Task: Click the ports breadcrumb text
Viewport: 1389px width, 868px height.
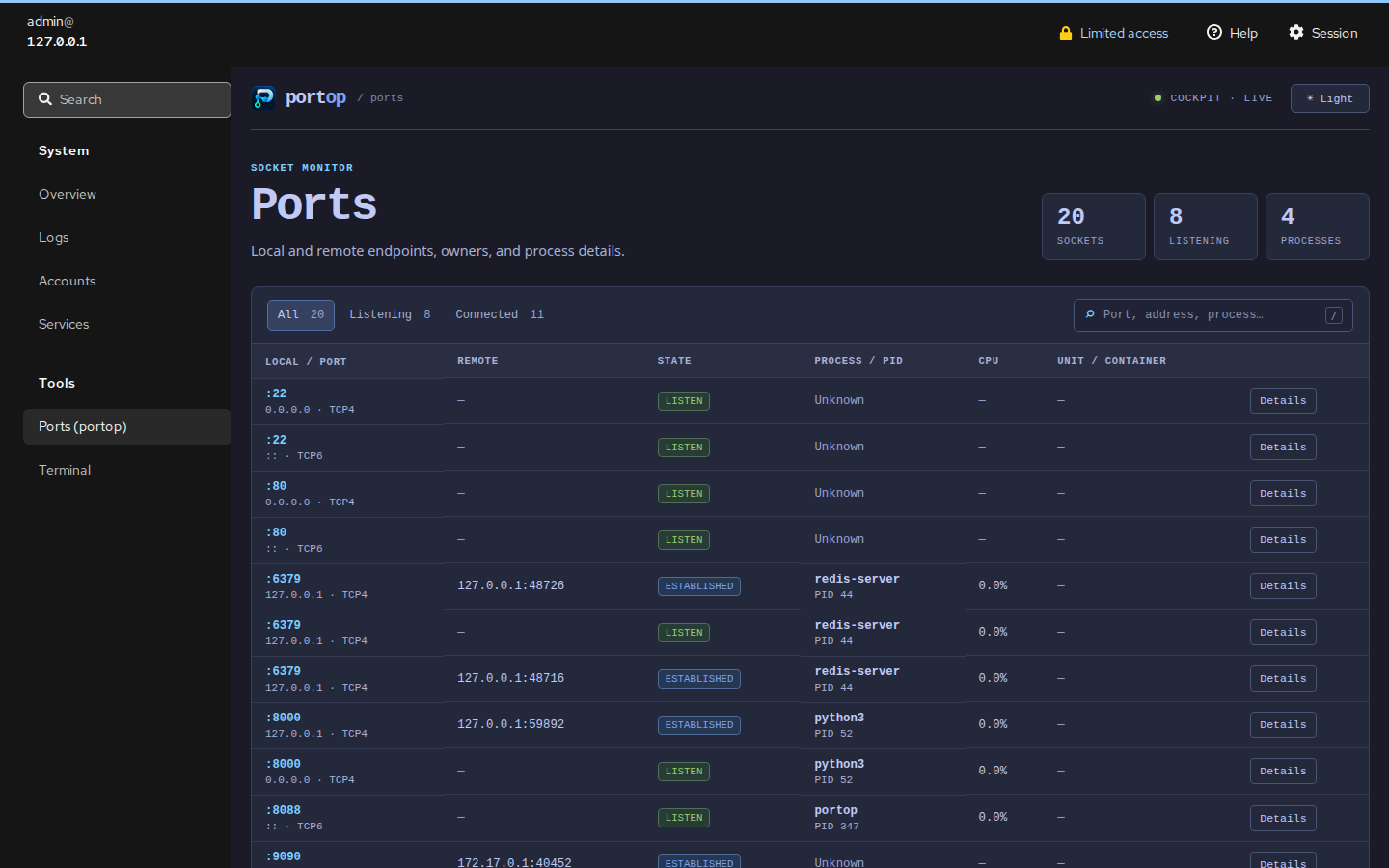Action: (387, 98)
